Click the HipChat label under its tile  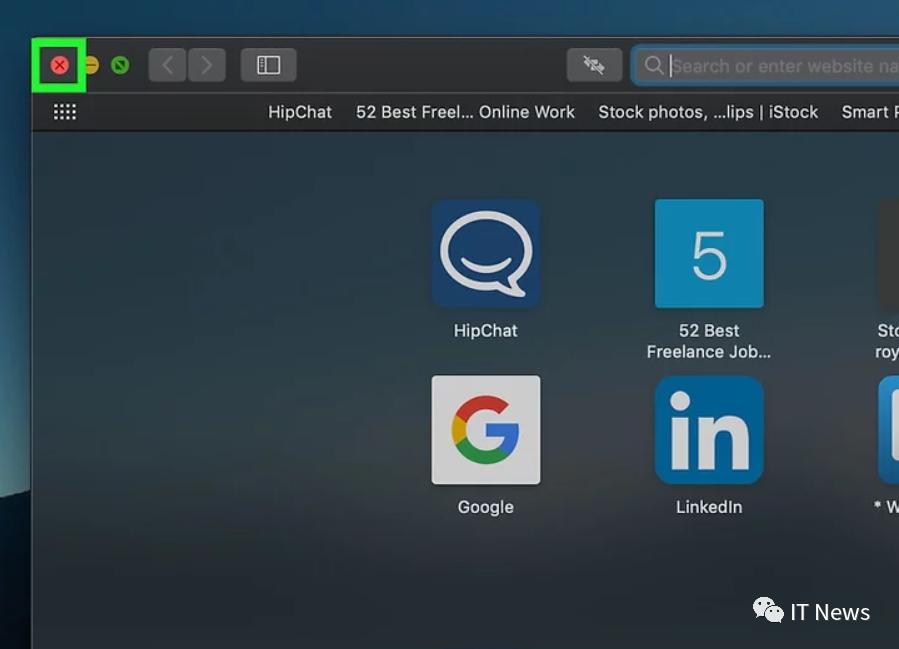pos(486,331)
